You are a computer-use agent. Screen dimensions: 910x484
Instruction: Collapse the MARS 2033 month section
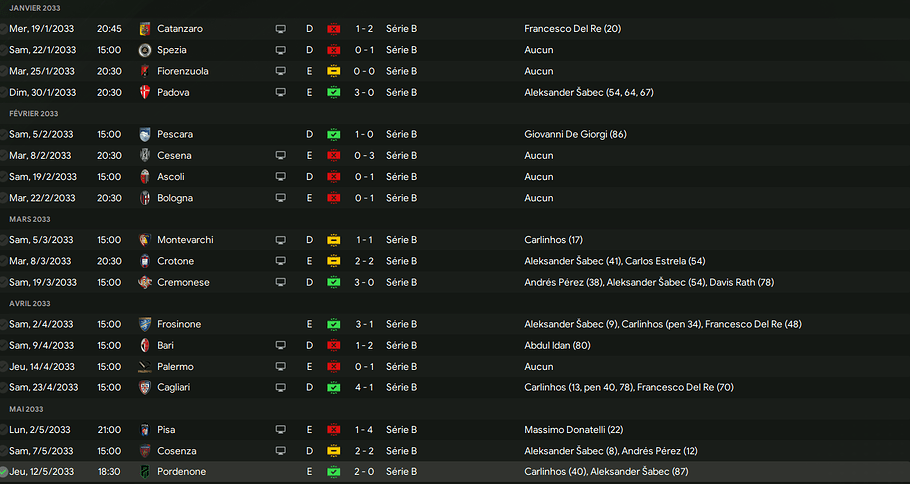[x=28, y=219]
